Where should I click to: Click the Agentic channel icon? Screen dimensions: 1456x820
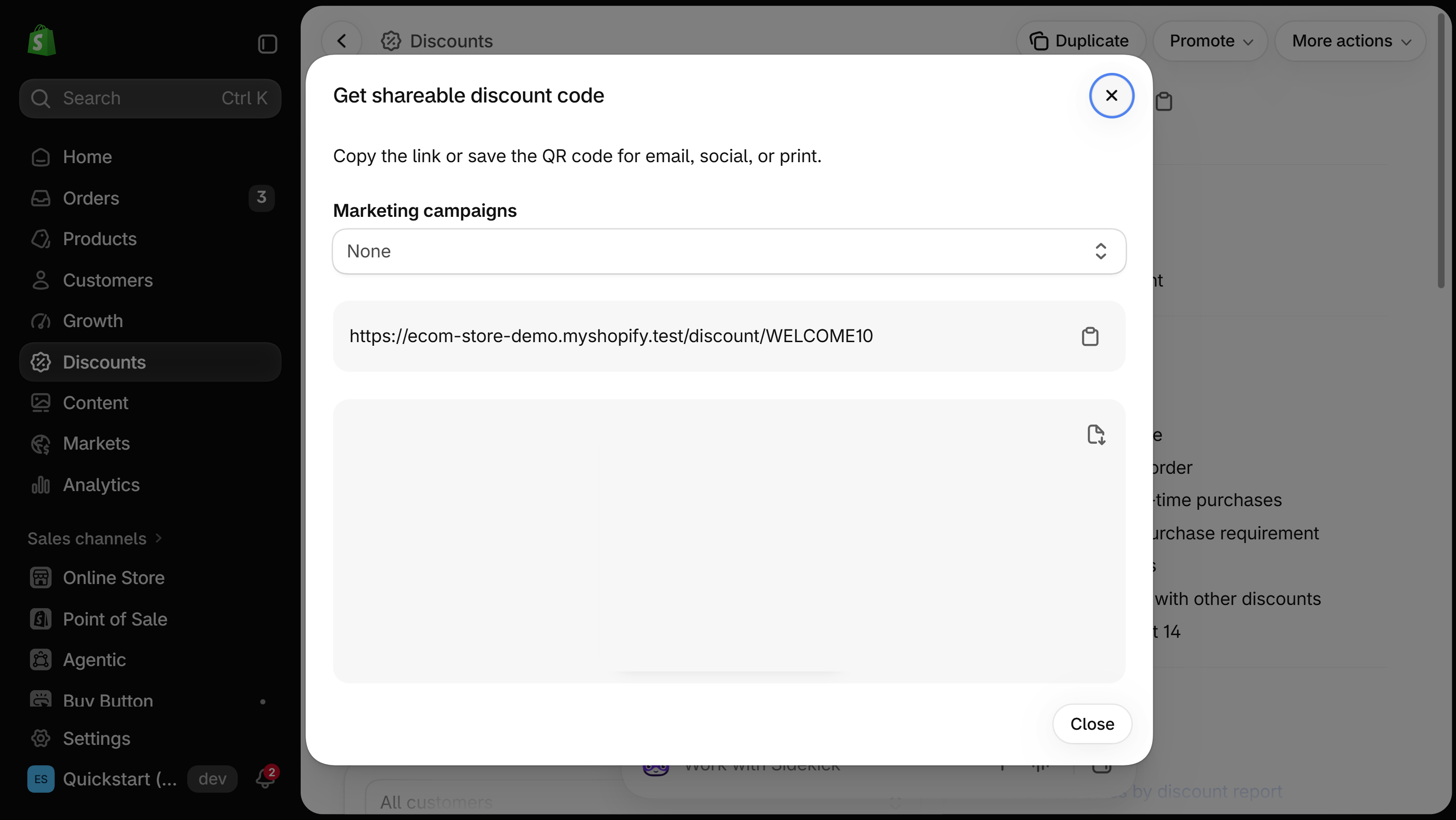click(x=41, y=660)
